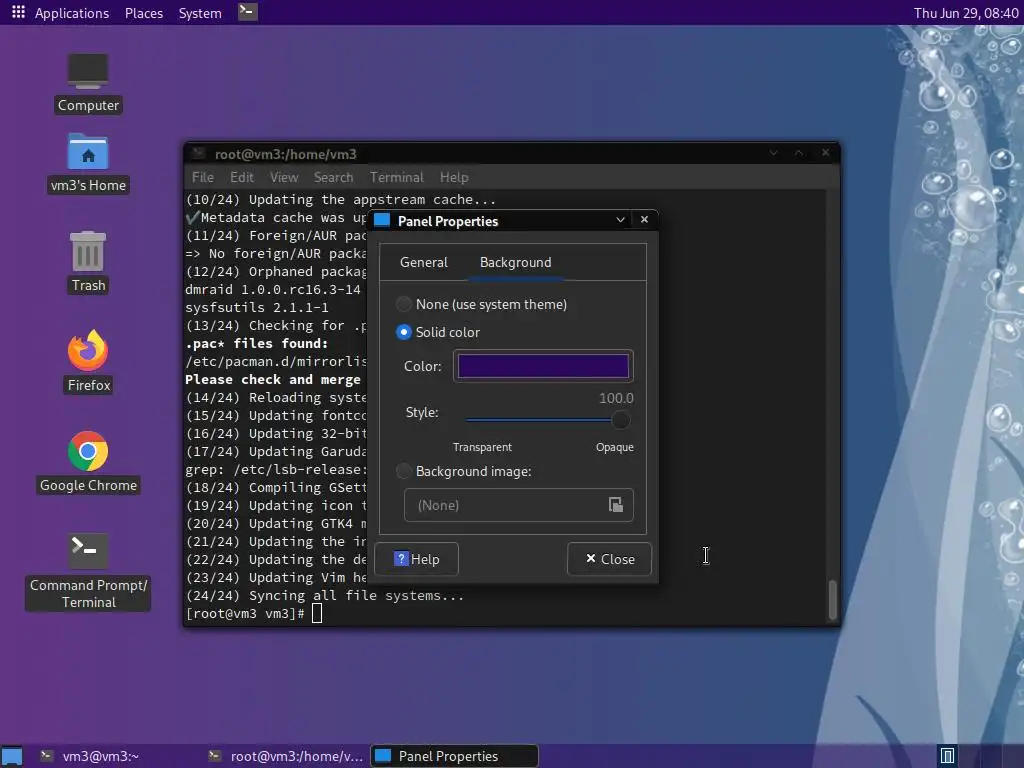Click the terminal window vertical scrollbar
1024x768 pixels.
click(x=833, y=600)
